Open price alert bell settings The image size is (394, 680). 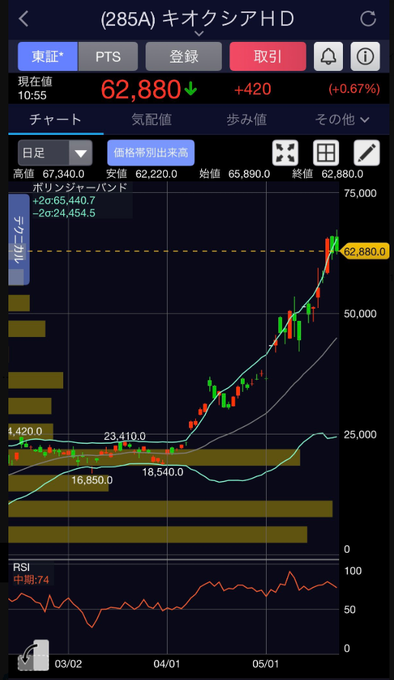click(328, 56)
